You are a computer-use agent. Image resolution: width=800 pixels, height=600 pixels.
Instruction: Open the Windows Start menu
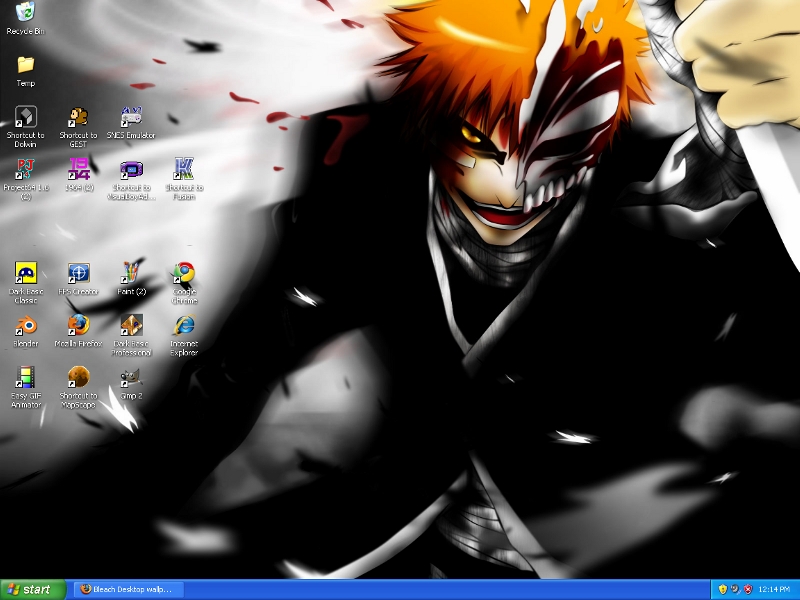coord(33,590)
